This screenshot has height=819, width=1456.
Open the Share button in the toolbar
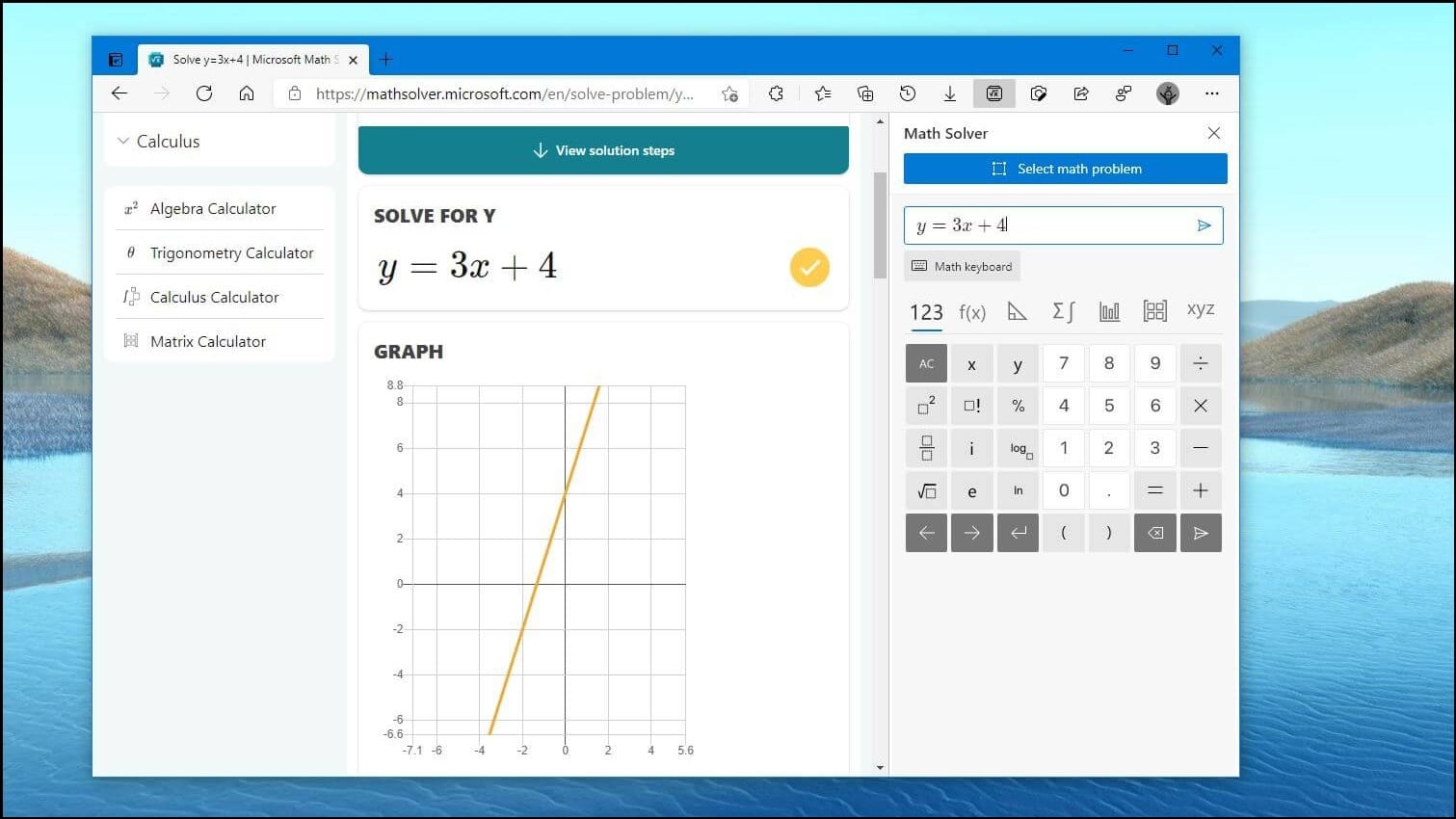1081,93
